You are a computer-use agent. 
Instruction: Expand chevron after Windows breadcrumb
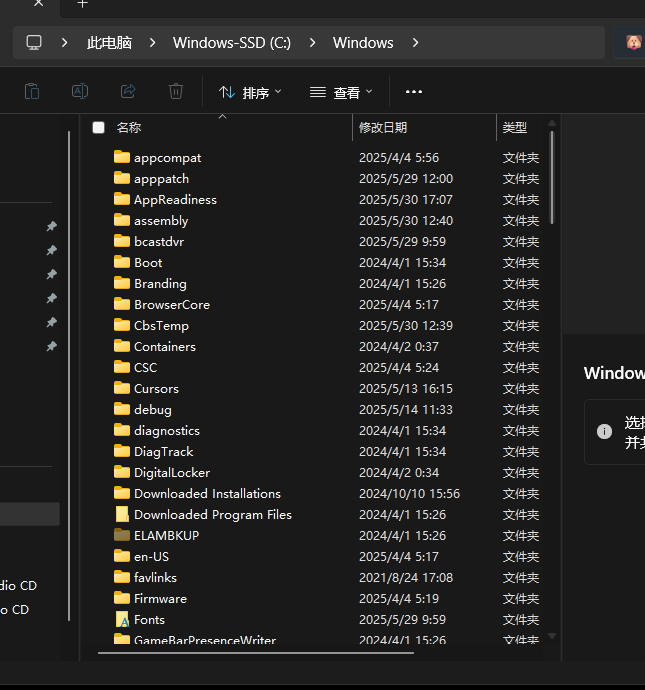415,43
